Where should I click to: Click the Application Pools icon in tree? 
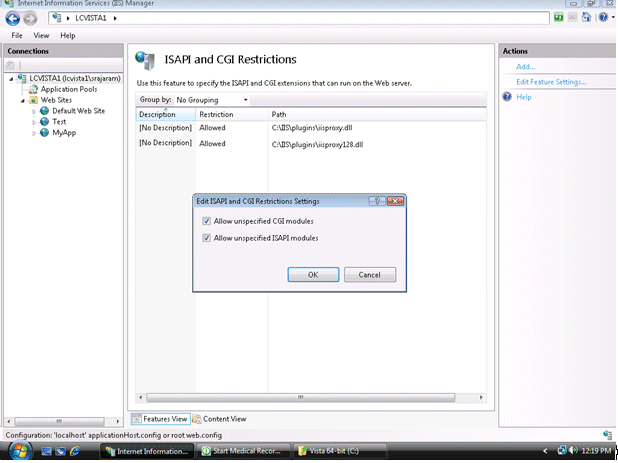34,89
